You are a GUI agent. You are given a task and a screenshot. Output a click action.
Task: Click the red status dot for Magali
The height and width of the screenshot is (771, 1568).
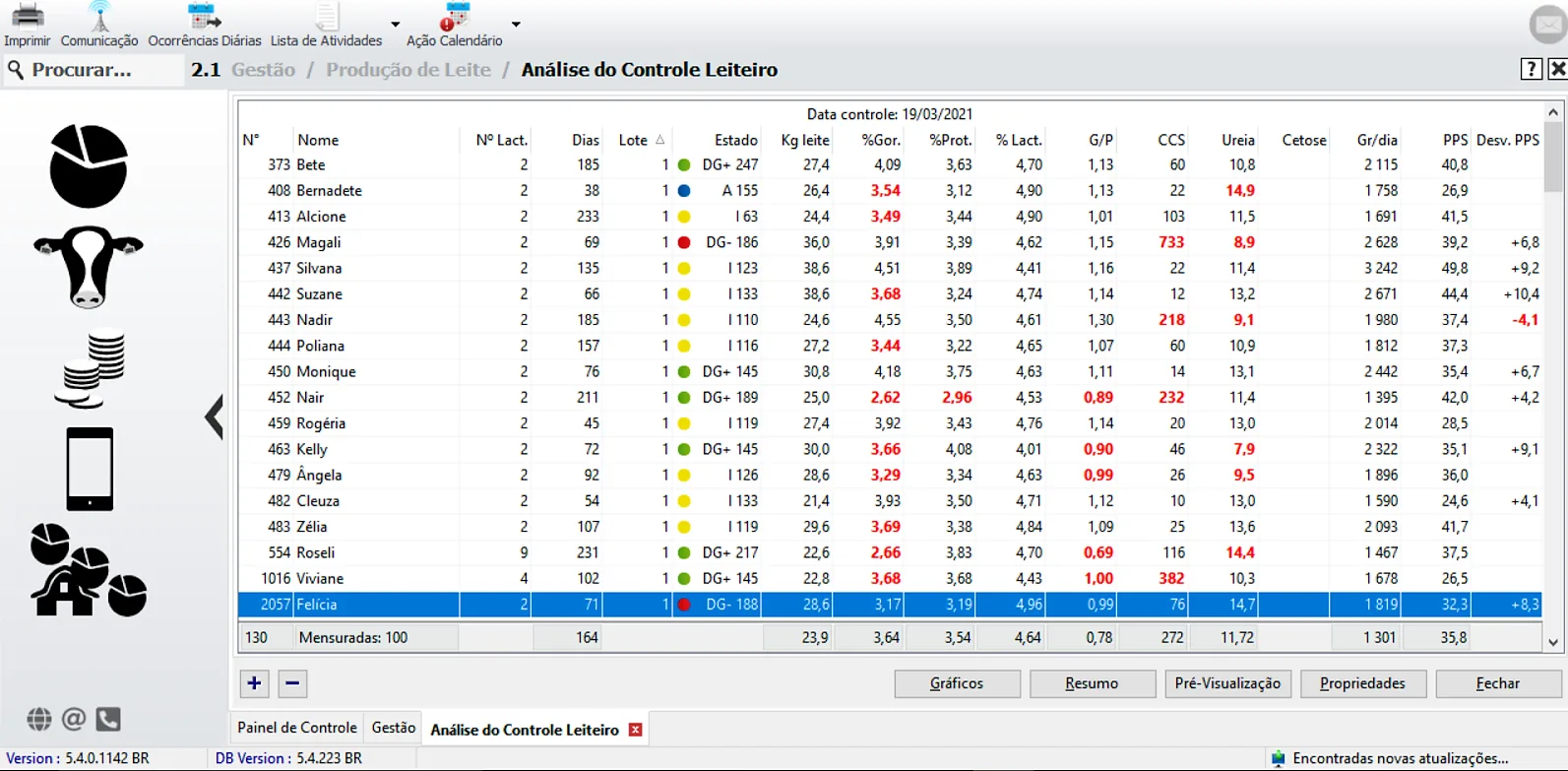(x=684, y=242)
